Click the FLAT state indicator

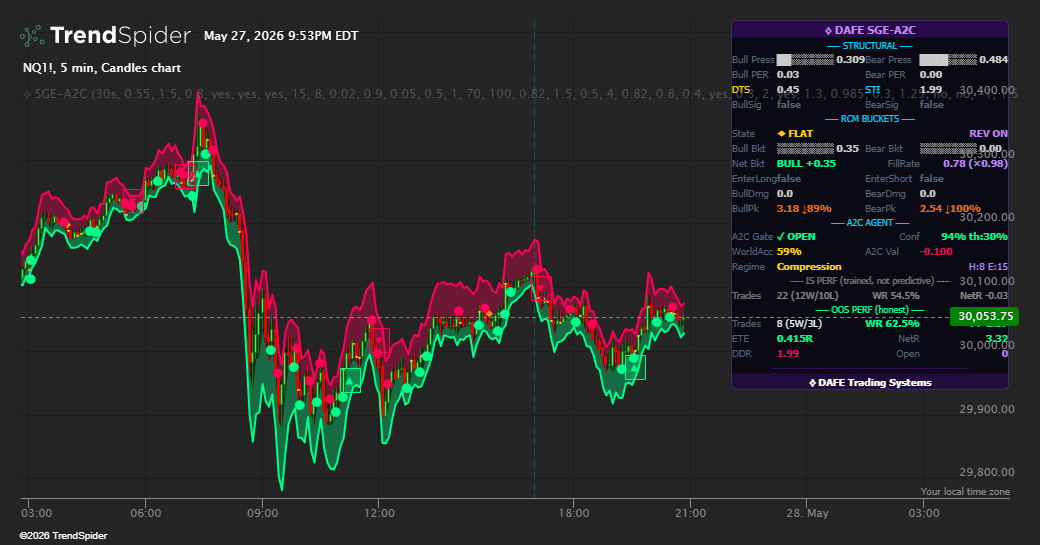(795, 133)
